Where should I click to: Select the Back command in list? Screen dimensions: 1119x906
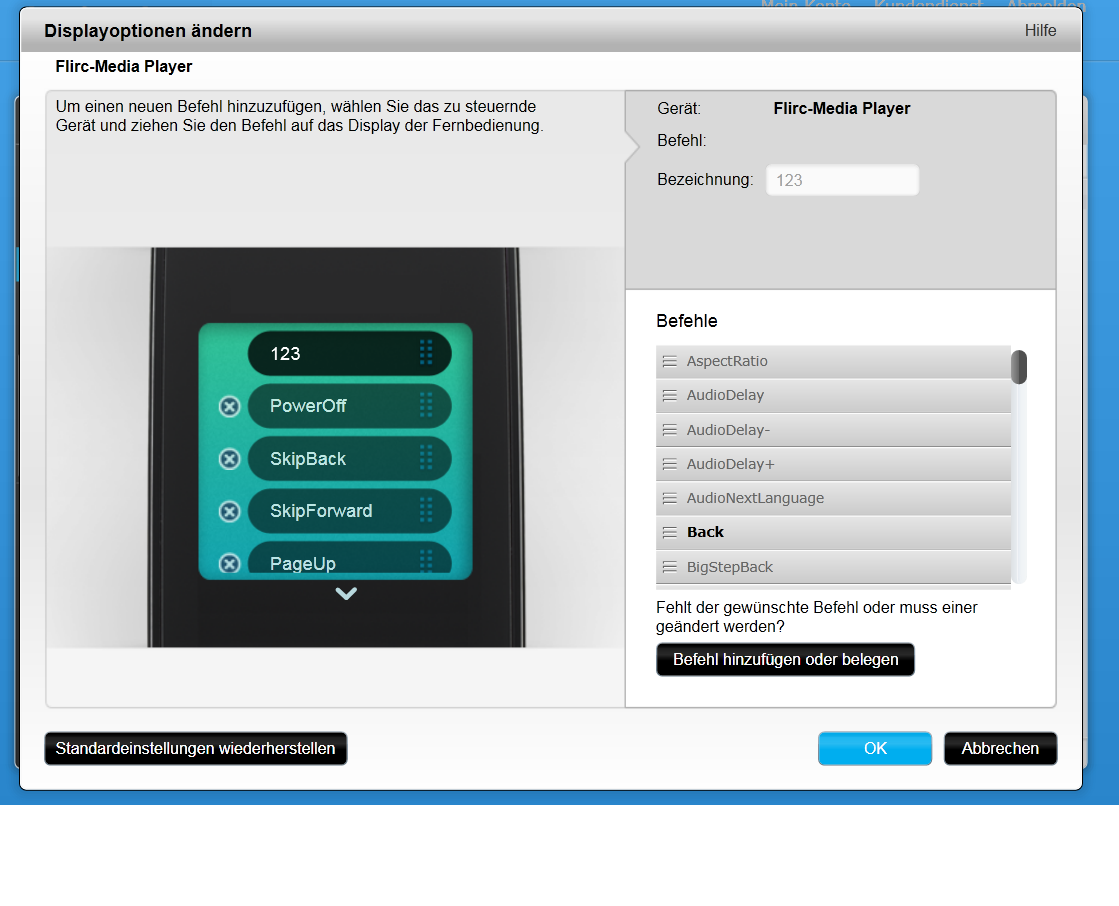834,533
